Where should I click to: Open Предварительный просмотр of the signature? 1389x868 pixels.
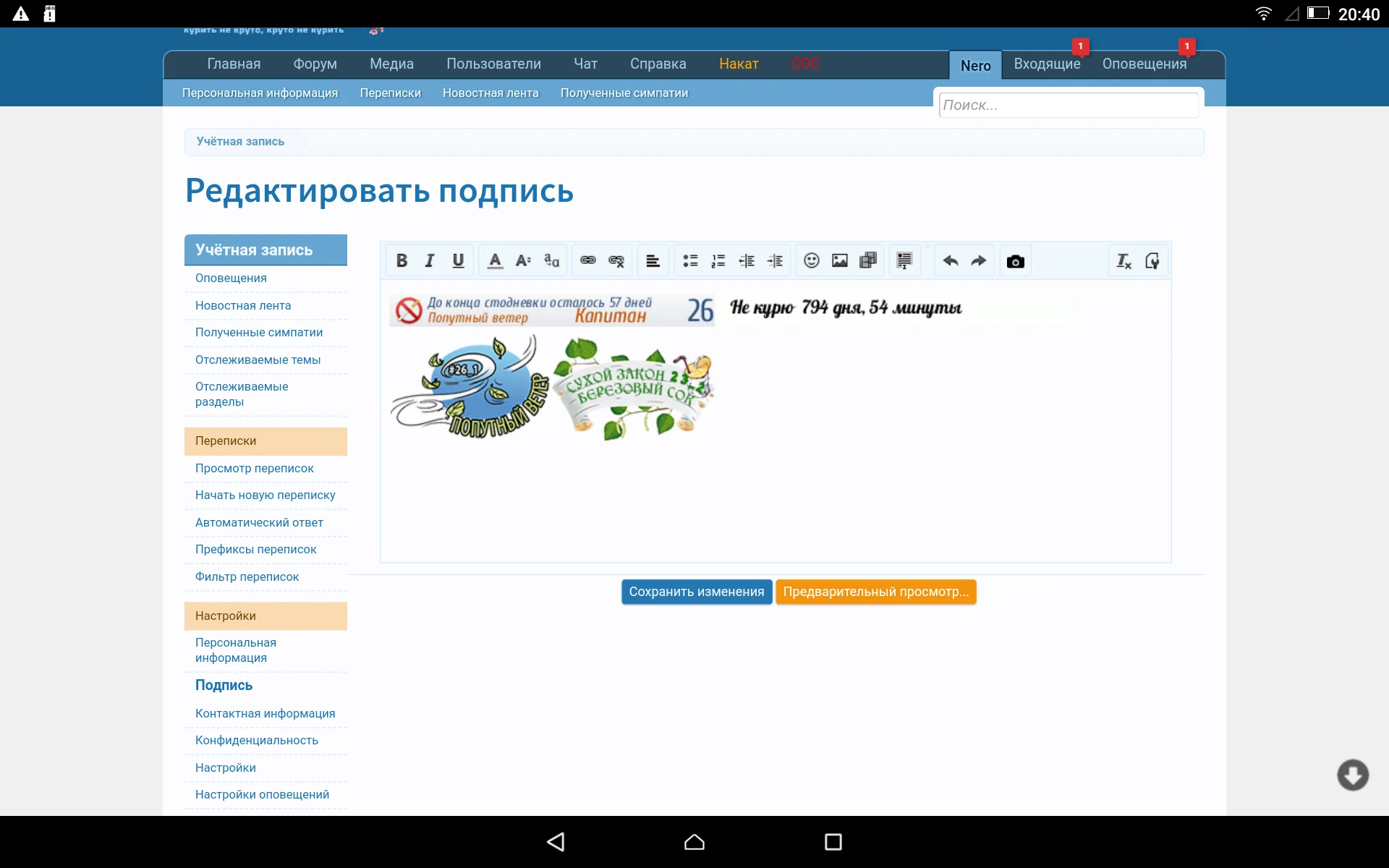click(875, 591)
